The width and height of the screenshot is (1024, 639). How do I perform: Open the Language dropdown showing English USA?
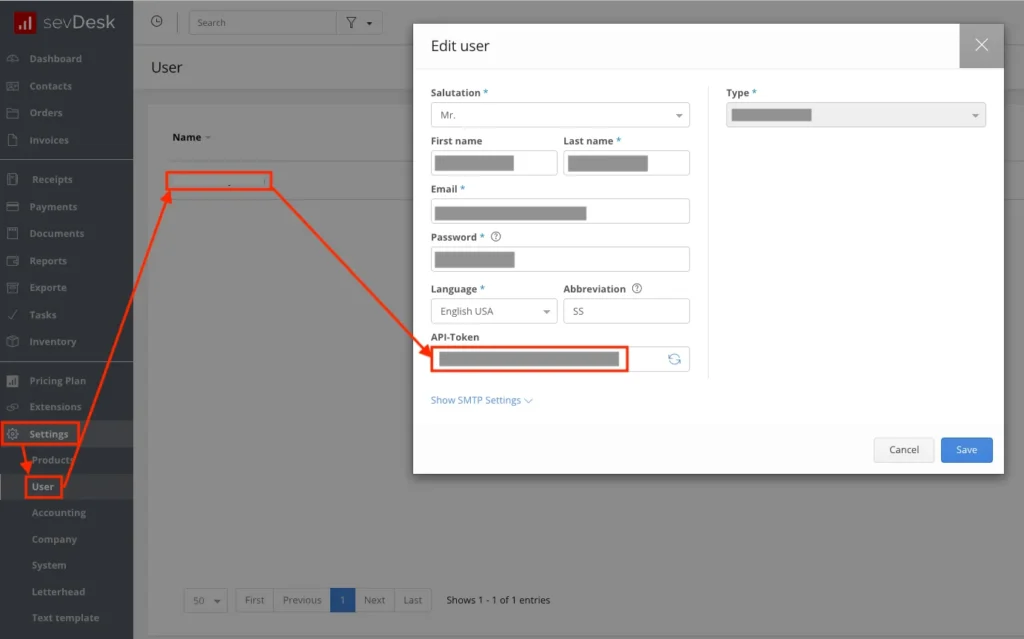click(494, 311)
